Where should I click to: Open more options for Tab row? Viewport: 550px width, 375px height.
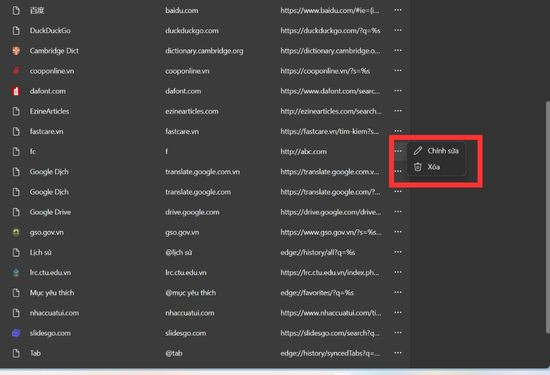click(x=398, y=353)
